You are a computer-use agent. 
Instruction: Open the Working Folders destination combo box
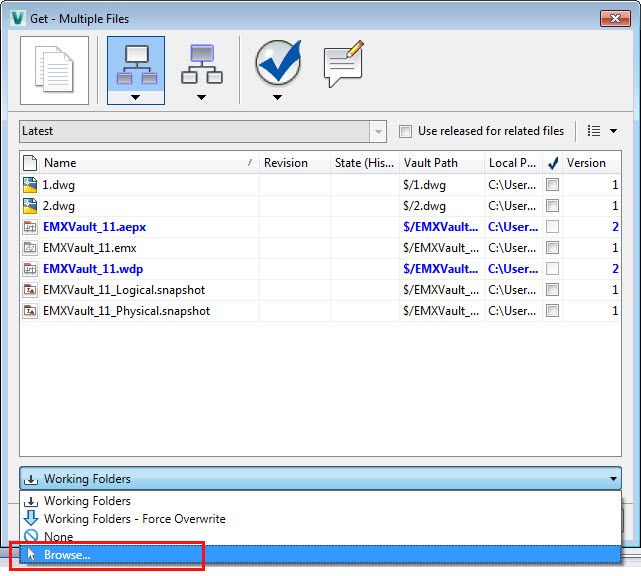coord(320,479)
